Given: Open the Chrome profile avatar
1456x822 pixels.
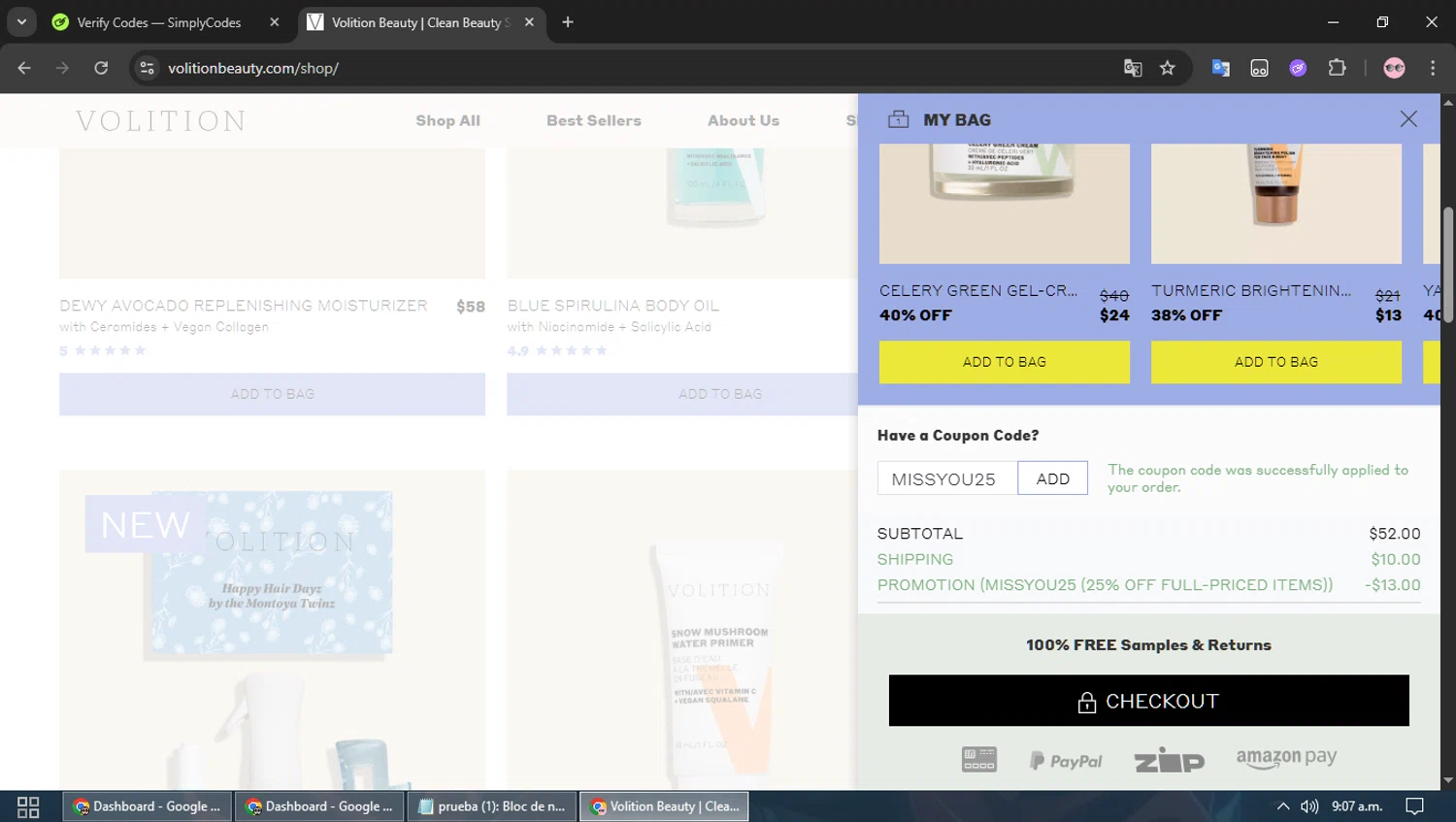Looking at the screenshot, I should click(1394, 68).
